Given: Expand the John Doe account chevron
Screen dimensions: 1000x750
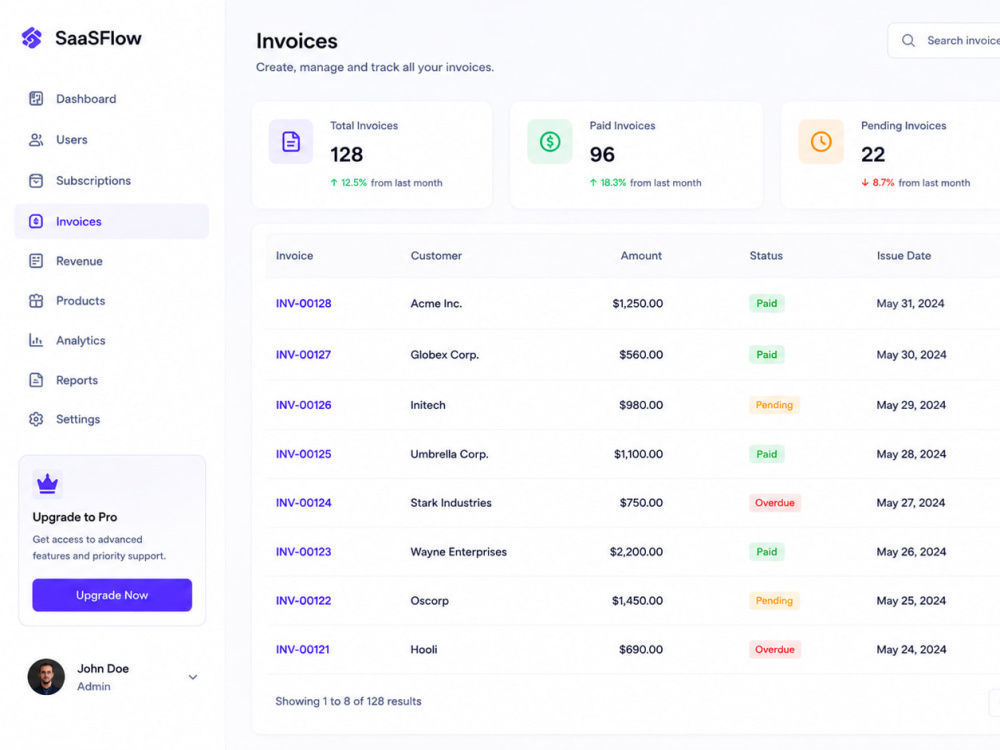Looking at the screenshot, I should pyautogui.click(x=193, y=677).
